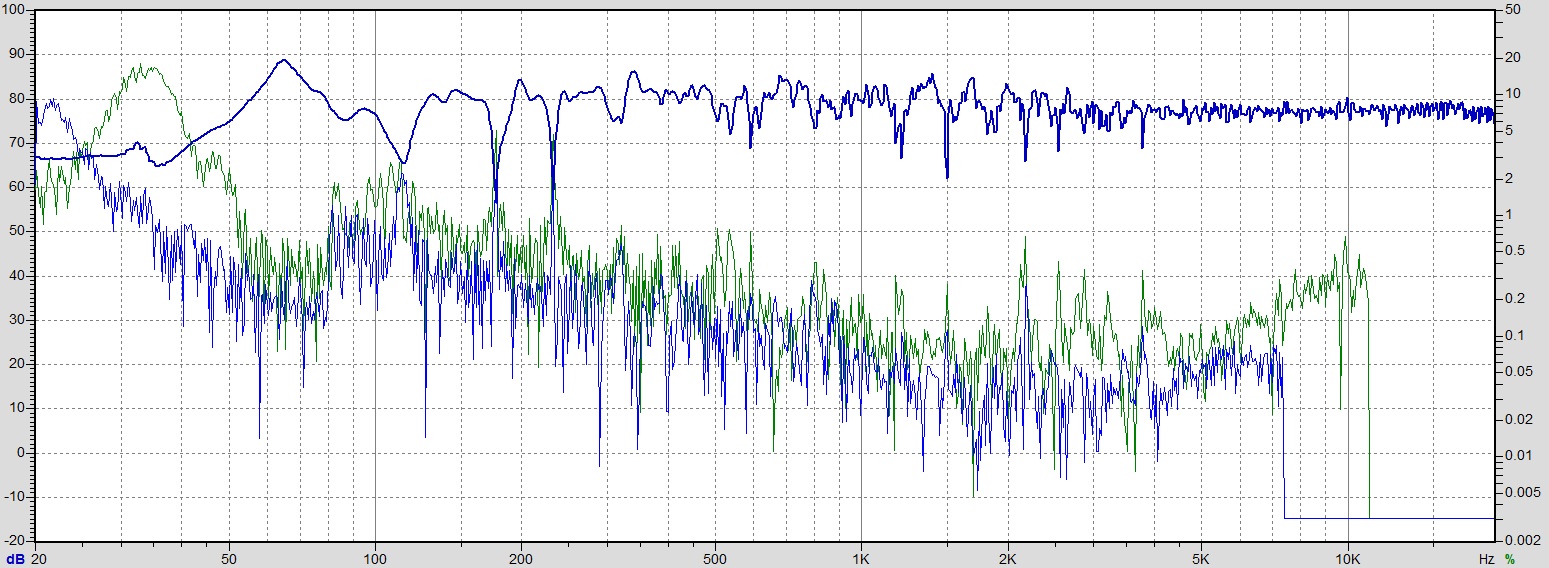The image size is (1549, 568).
Task: Click the 0 tick on dB axis
Action: [20, 453]
